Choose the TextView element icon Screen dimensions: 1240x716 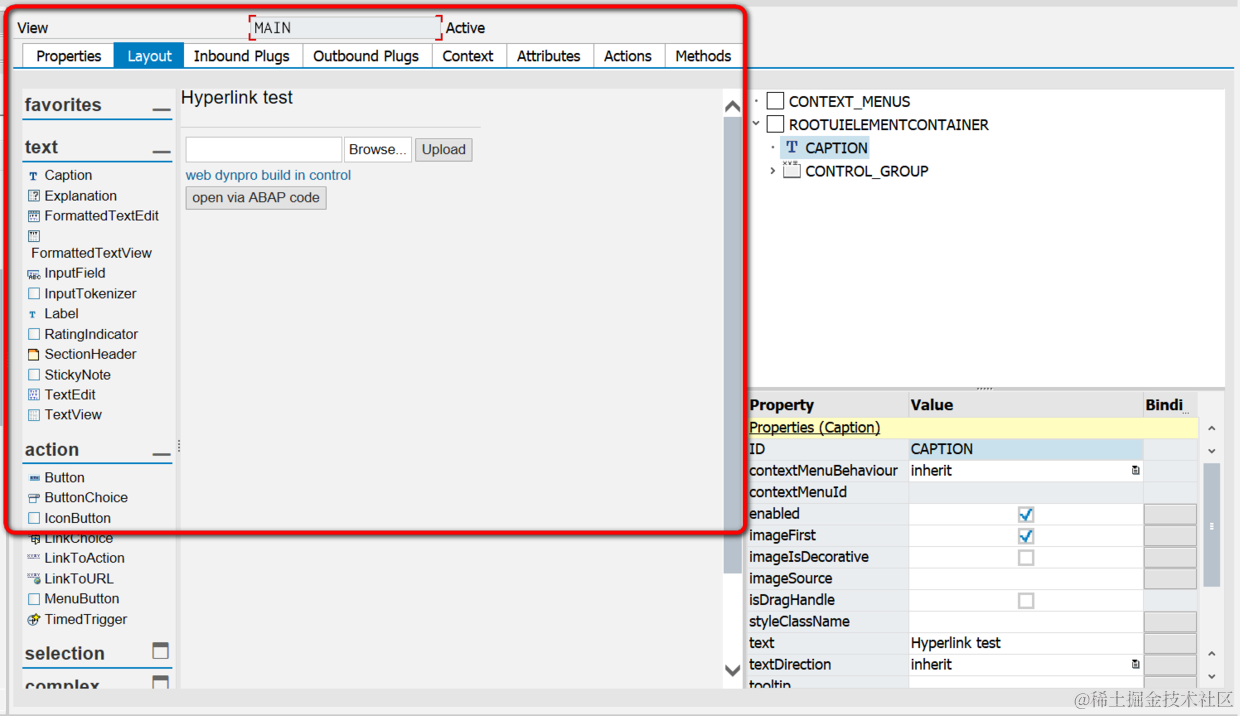[x=34, y=415]
